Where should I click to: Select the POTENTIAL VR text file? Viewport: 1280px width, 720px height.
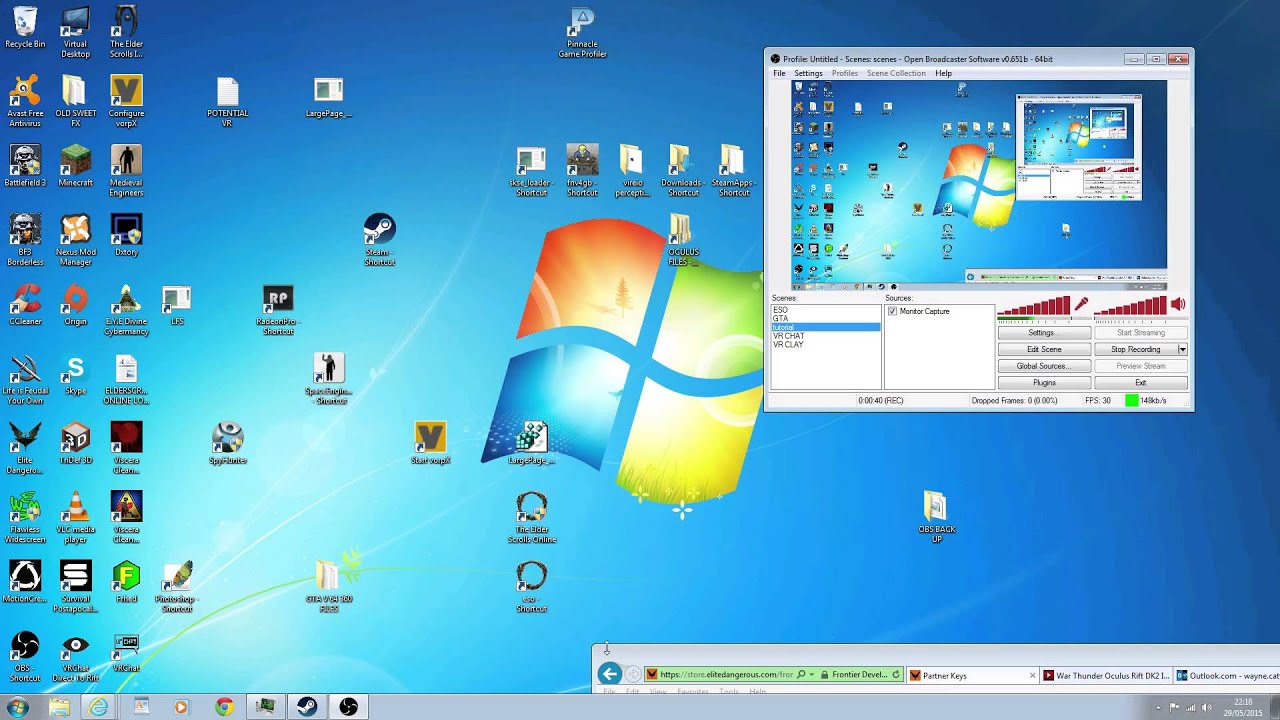point(227,102)
